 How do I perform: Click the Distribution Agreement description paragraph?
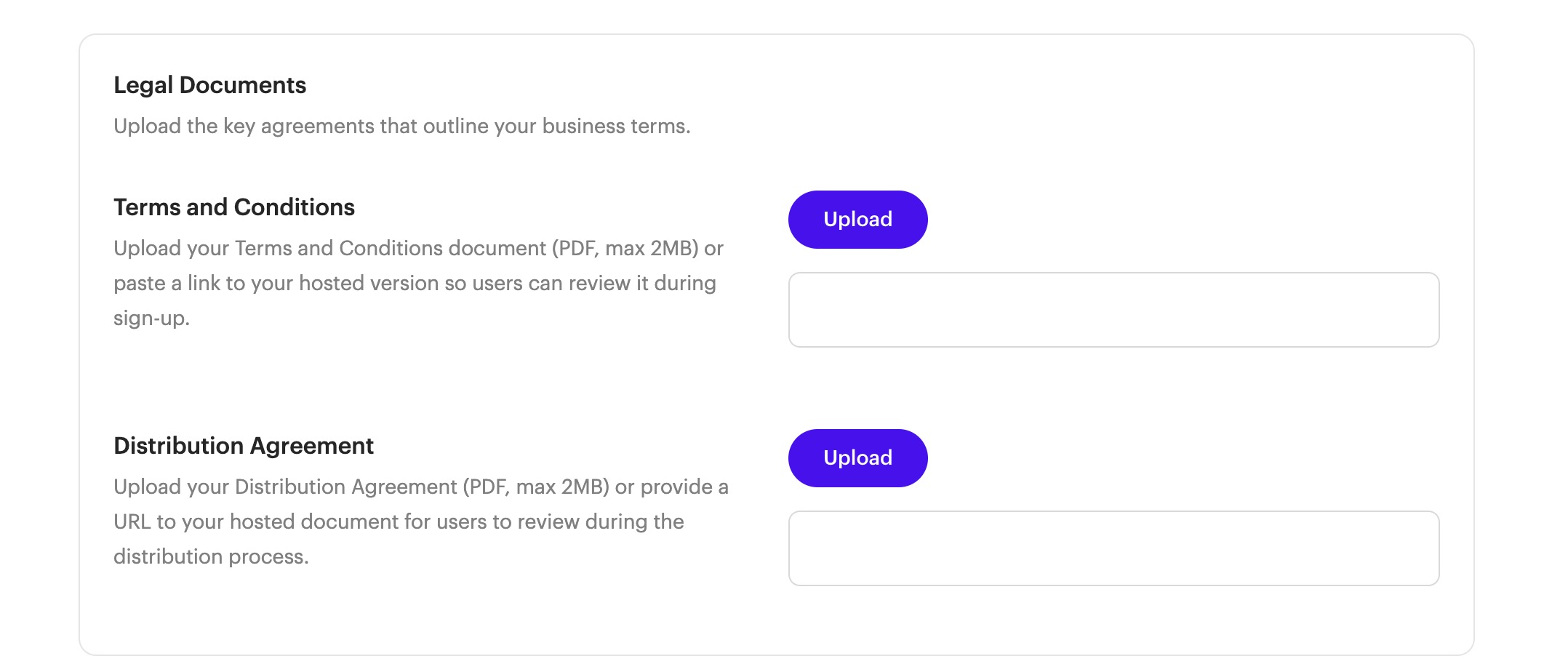pos(421,521)
